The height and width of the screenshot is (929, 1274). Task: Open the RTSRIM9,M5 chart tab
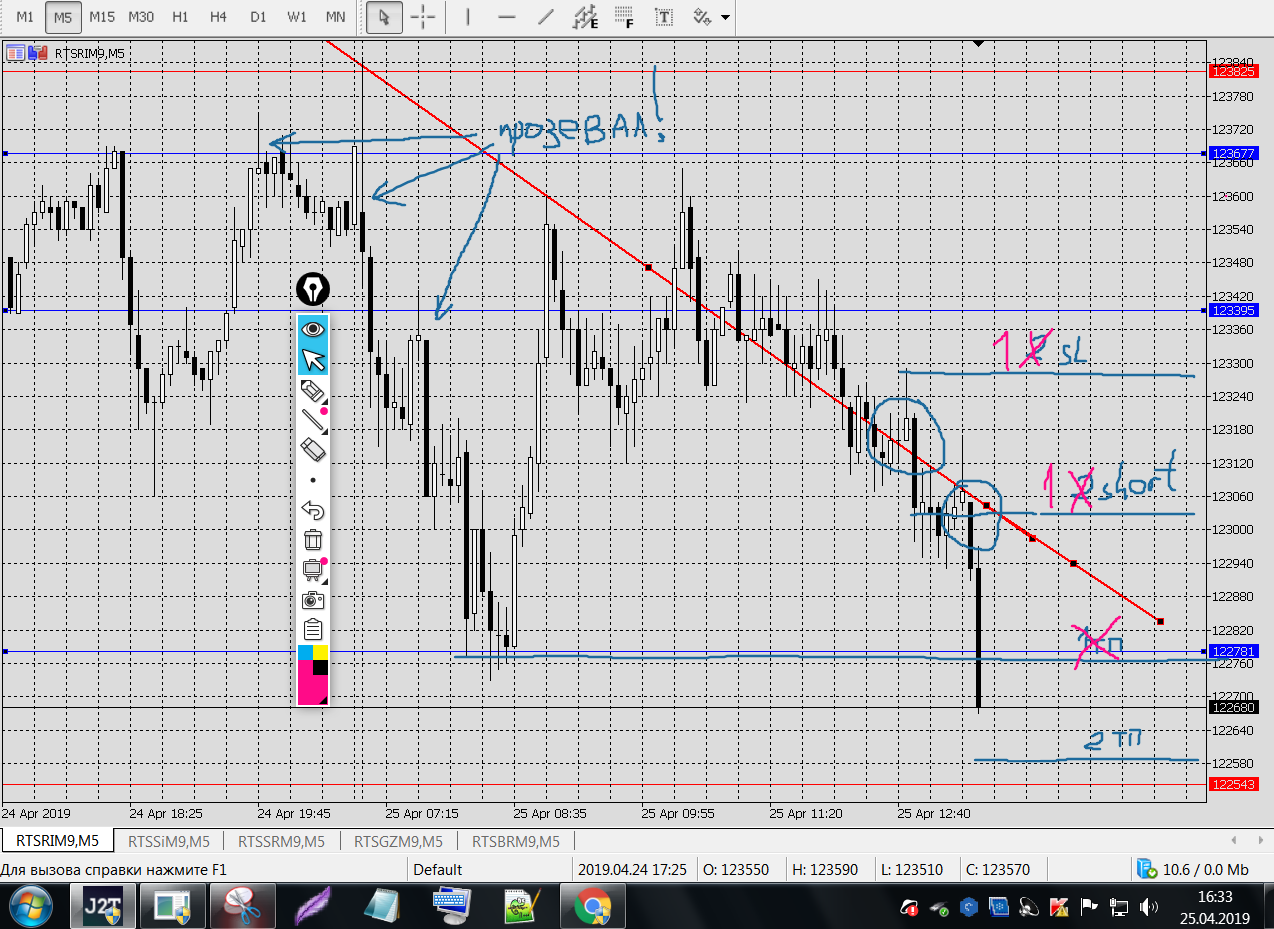tap(57, 841)
